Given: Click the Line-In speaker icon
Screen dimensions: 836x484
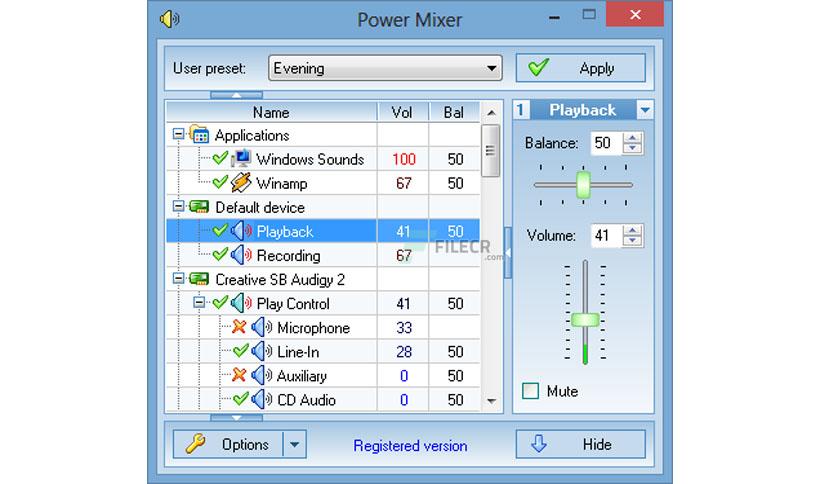Looking at the screenshot, I should [x=262, y=351].
